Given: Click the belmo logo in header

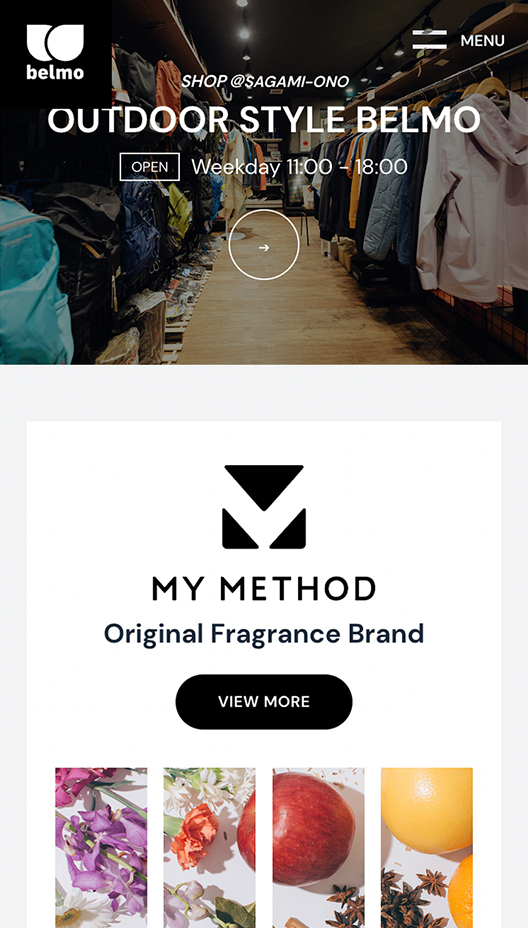Looking at the screenshot, I should tap(55, 53).
